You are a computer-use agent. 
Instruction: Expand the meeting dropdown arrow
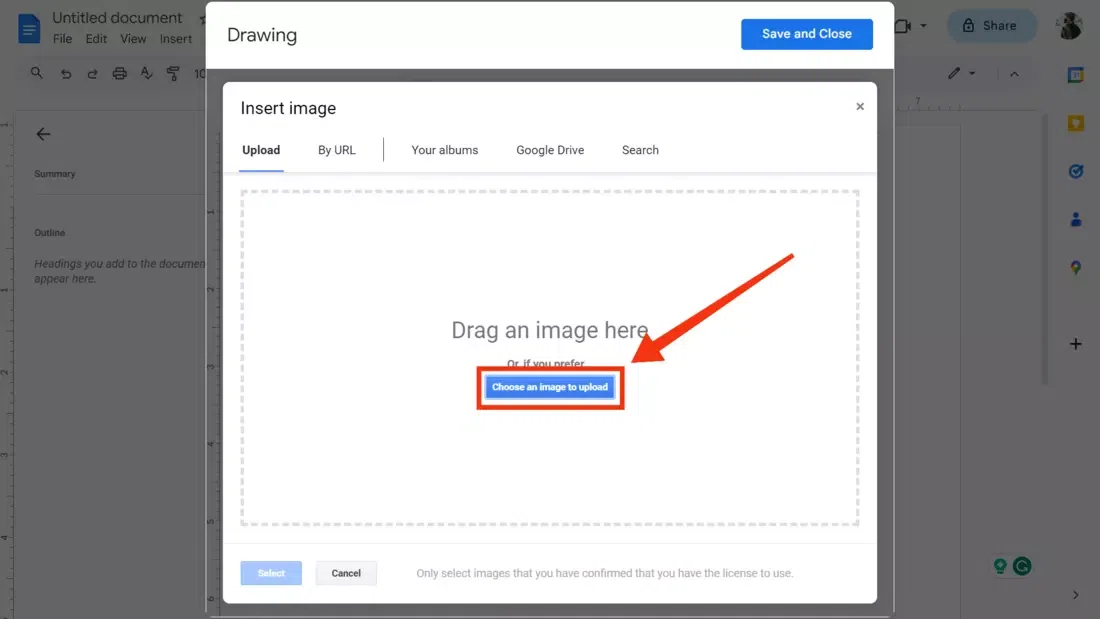(x=923, y=26)
